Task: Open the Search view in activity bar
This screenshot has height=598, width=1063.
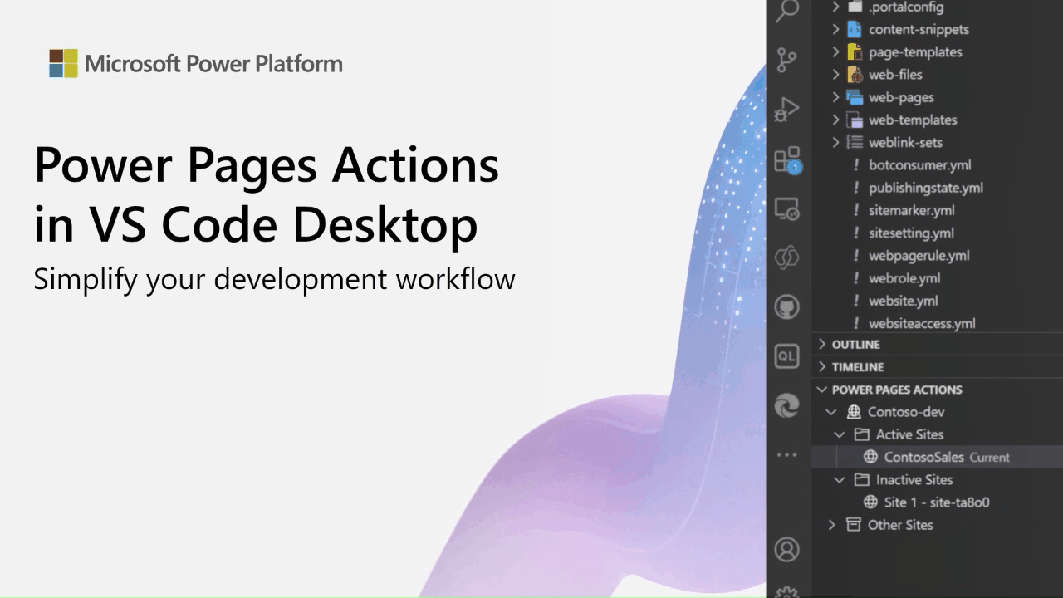Action: click(788, 11)
